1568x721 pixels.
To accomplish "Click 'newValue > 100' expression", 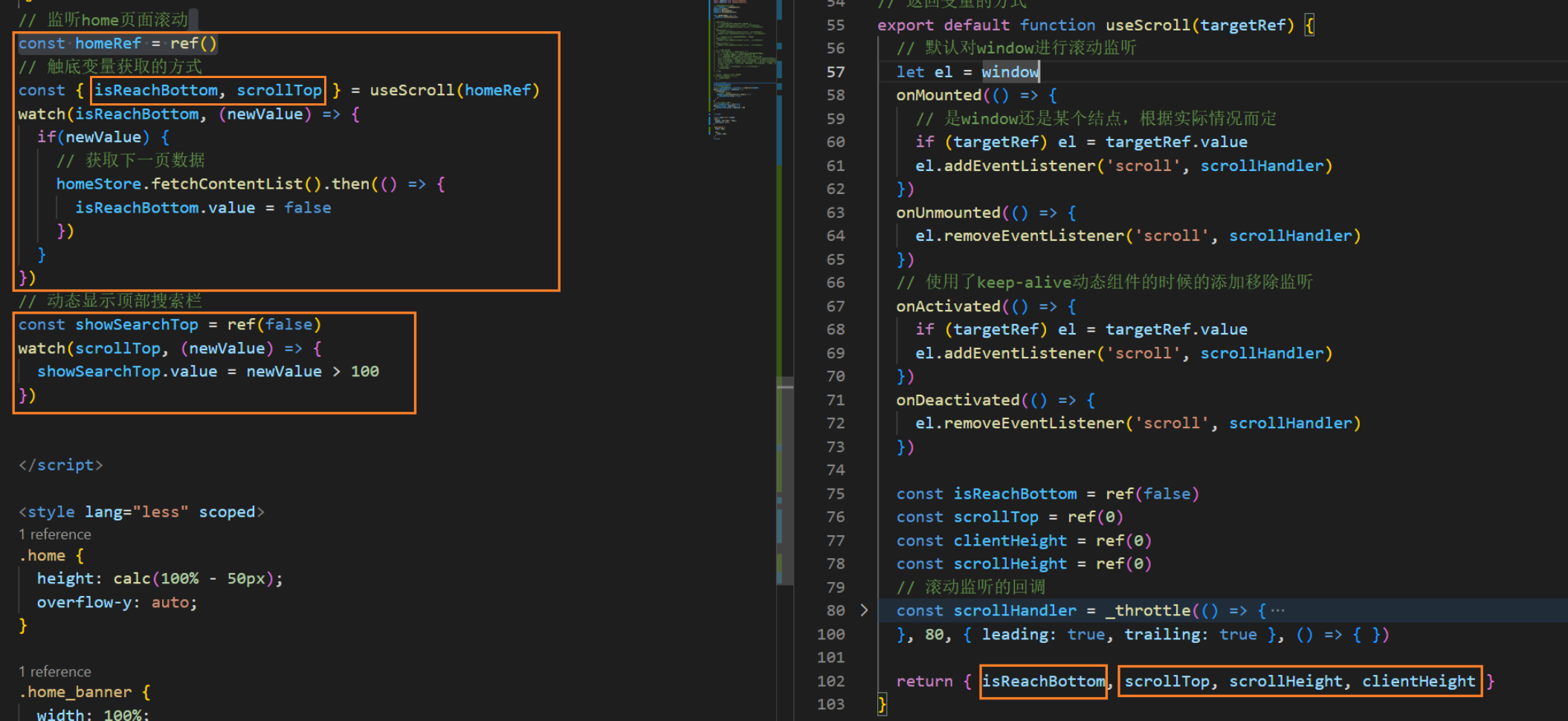I will point(312,371).
